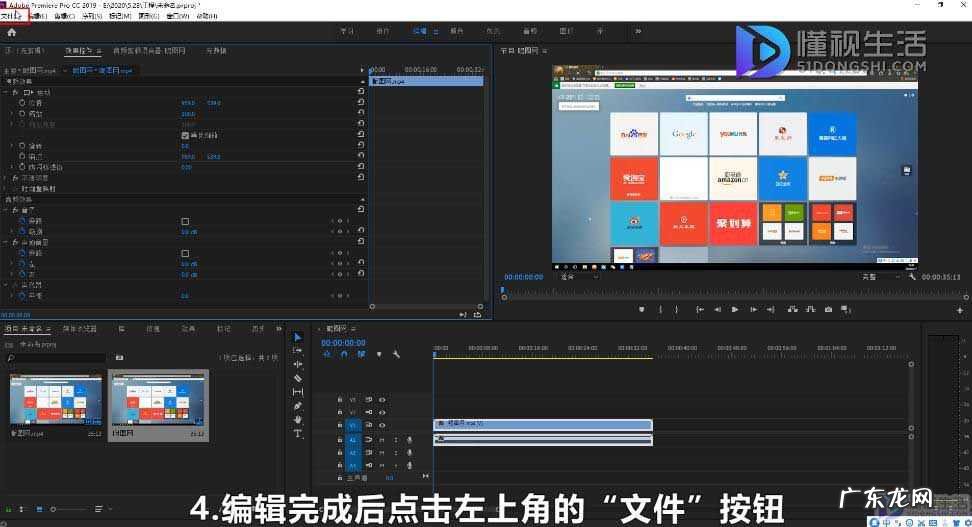
Task: Step forward one frame
Action: (753, 309)
